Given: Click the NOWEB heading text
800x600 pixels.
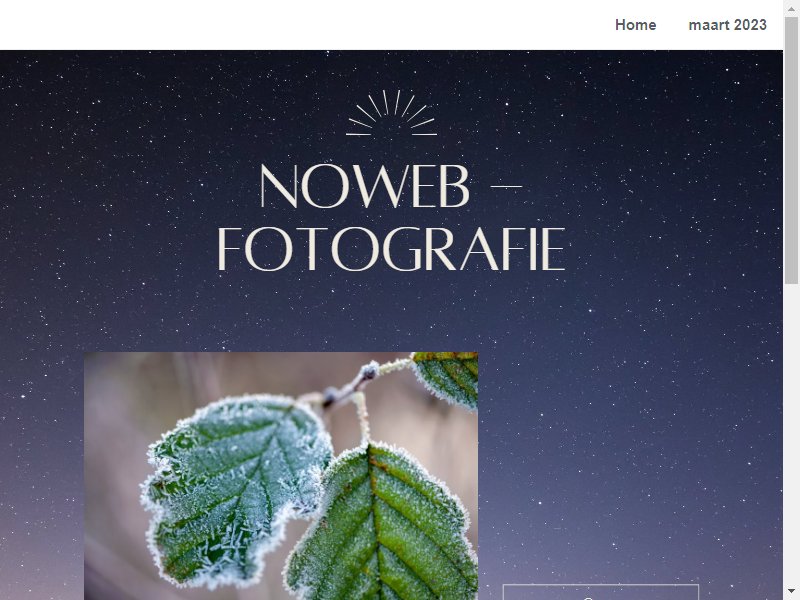Looking at the screenshot, I should (364, 186).
